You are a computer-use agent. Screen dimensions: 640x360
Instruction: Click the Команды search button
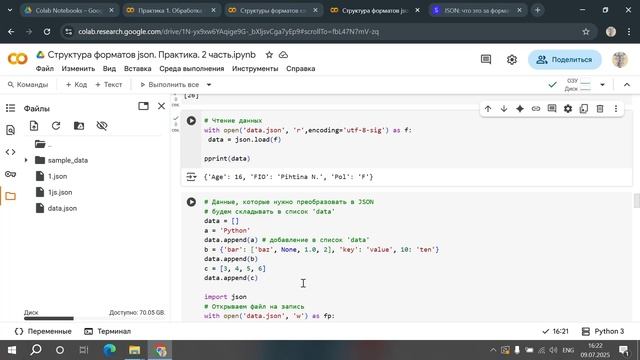pyautogui.click(x=28, y=84)
